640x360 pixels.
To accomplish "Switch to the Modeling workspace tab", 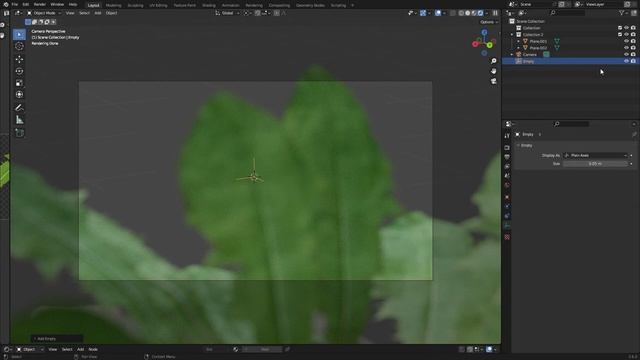I will (x=113, y=5).
